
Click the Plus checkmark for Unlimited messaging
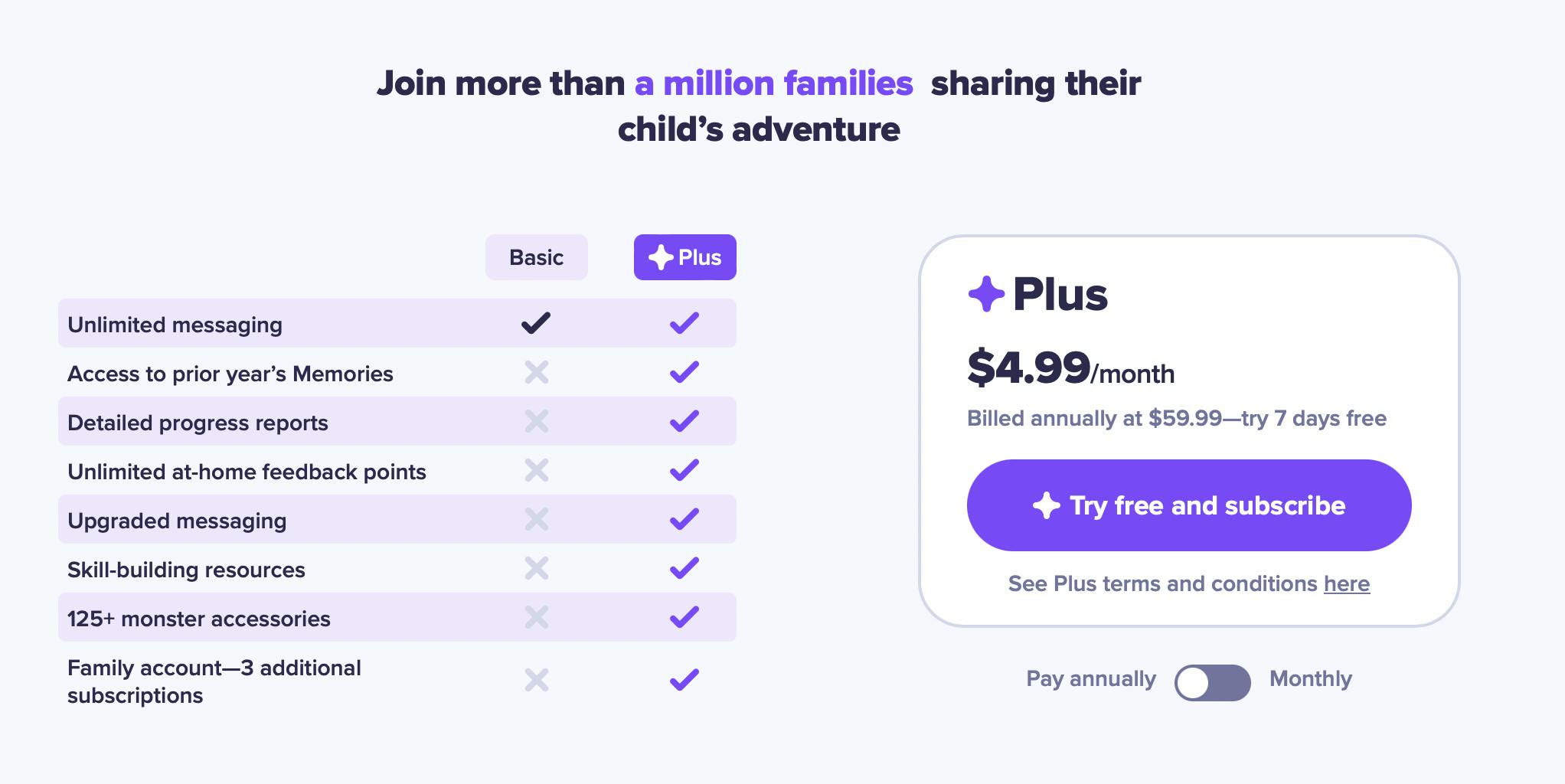click(684, 323)
